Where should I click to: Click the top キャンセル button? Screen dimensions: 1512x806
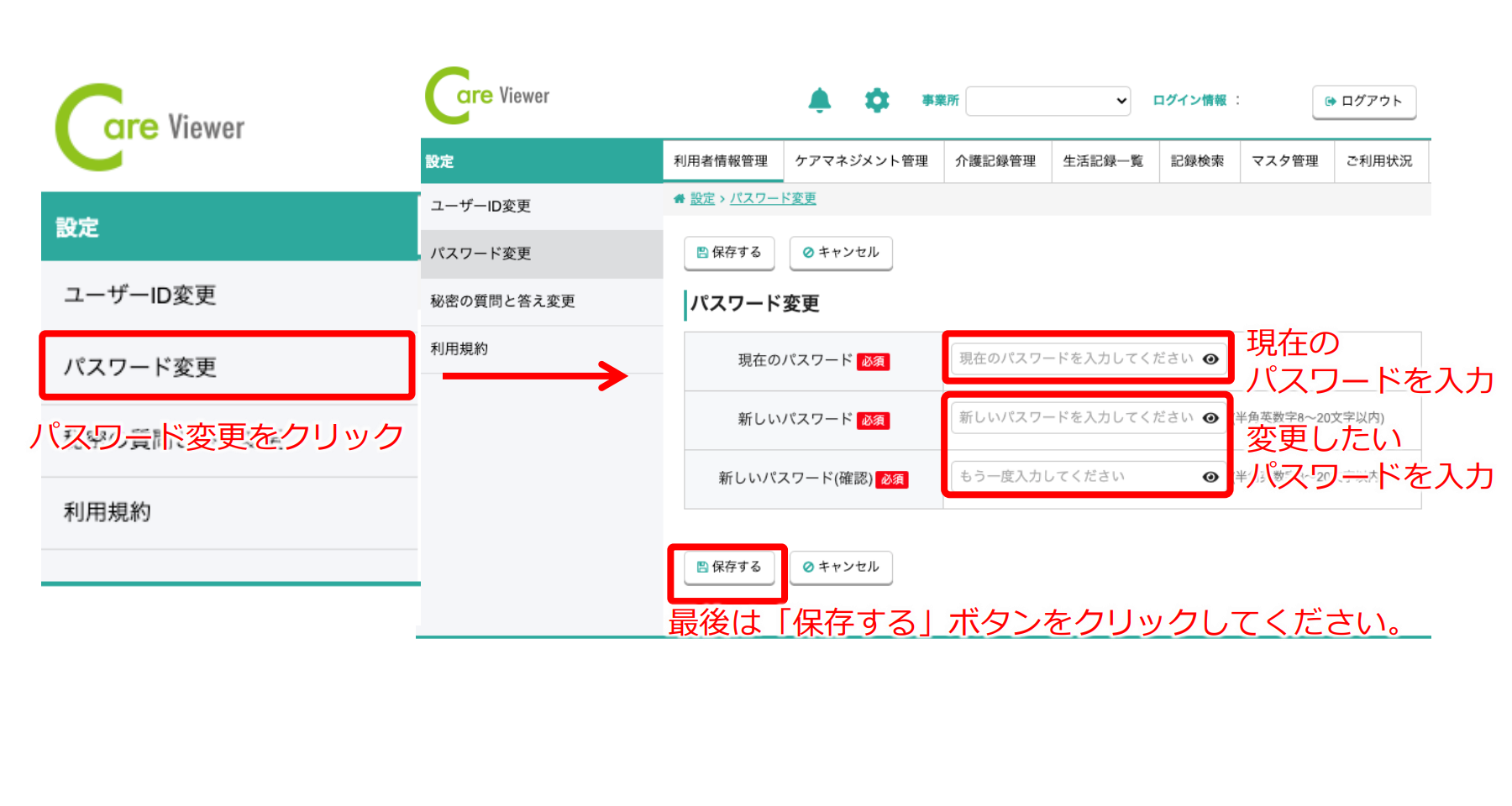tap(840, 252)
